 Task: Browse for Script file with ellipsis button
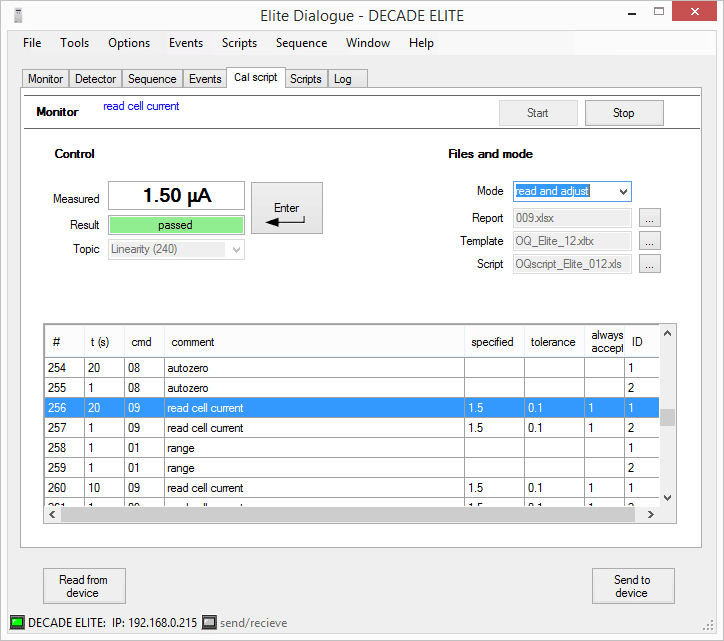[650, 264]
